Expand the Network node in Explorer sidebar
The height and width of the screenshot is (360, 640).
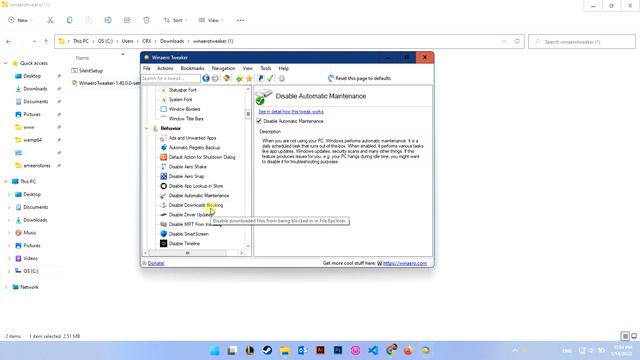click(x=6, y=287)
